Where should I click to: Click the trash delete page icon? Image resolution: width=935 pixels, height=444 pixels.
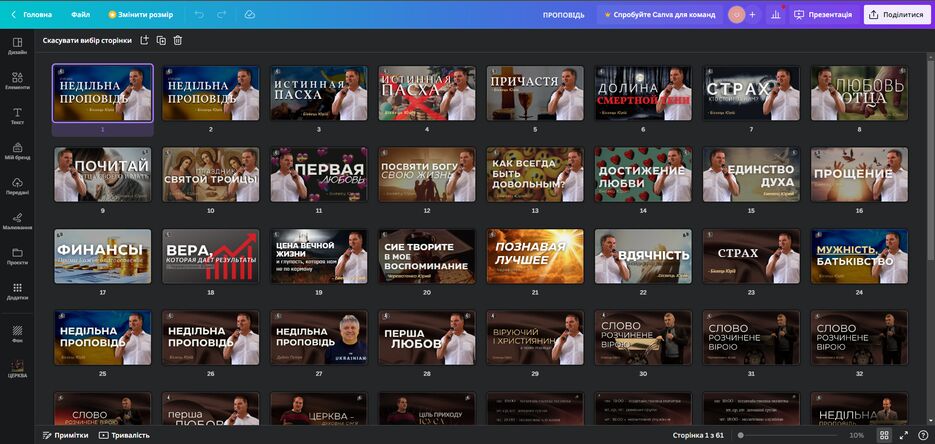[178, 40]
